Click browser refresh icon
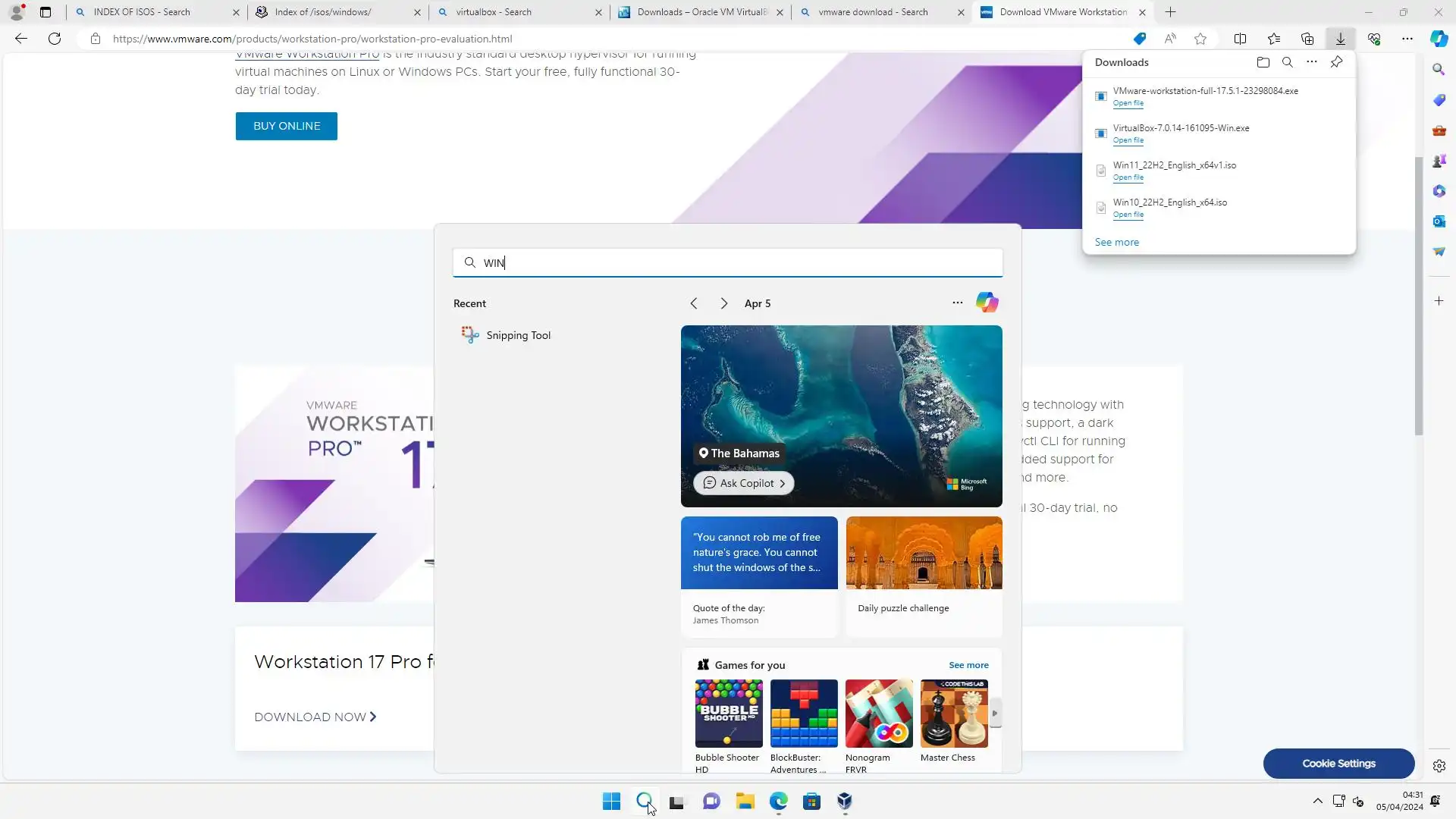 click(55, 39)
